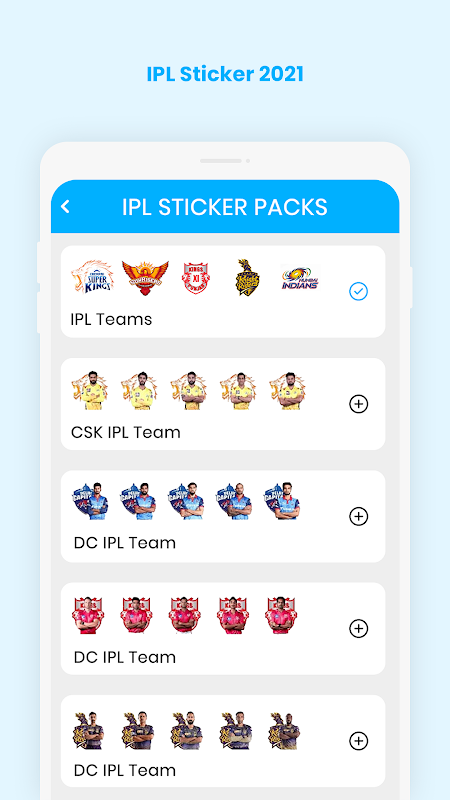Select the Mumbai Indians logo sticker

click(x=300, y=278)
